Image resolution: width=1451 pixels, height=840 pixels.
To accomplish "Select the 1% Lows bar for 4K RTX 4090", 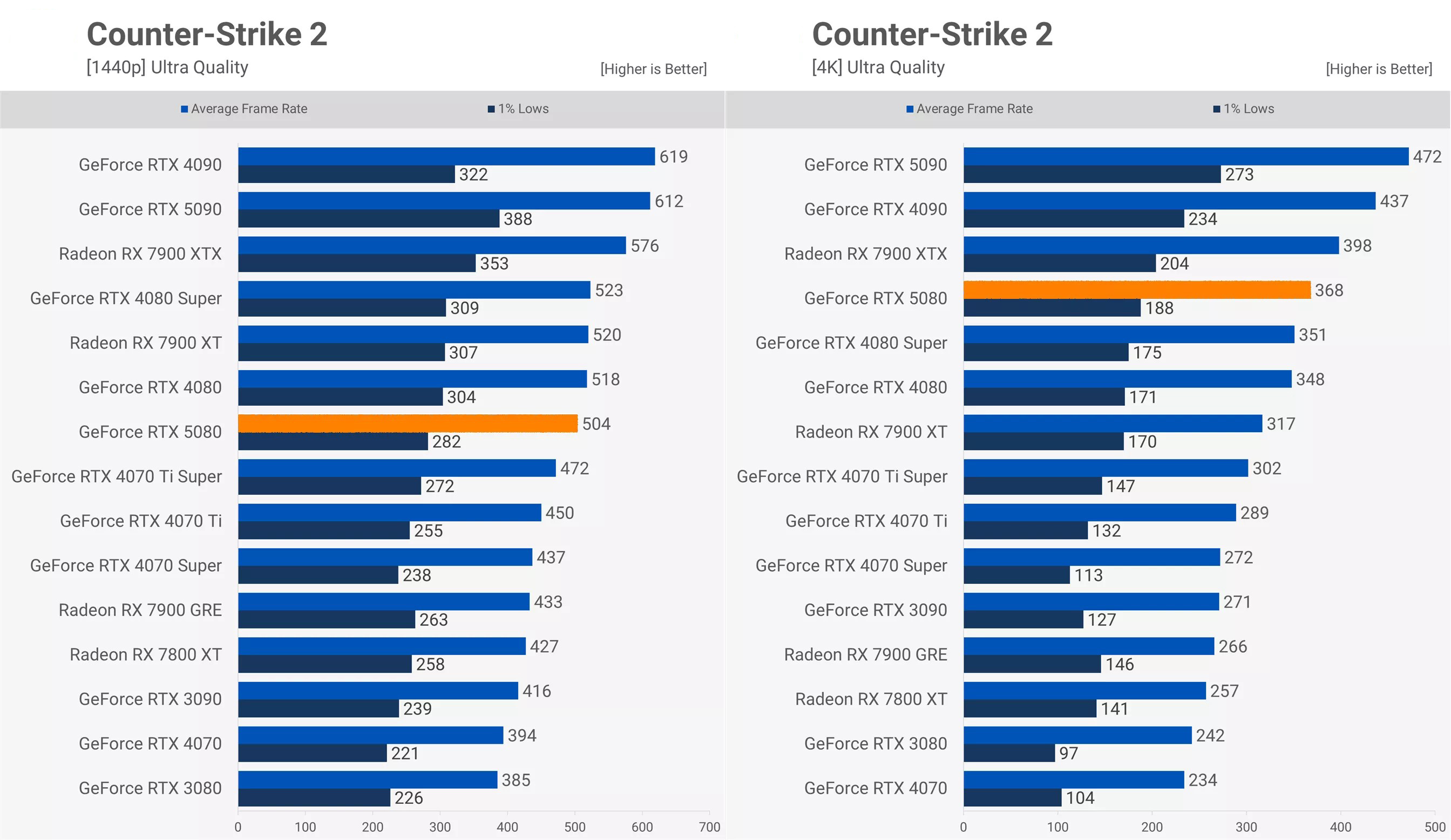I will [x=1074, y=218].
